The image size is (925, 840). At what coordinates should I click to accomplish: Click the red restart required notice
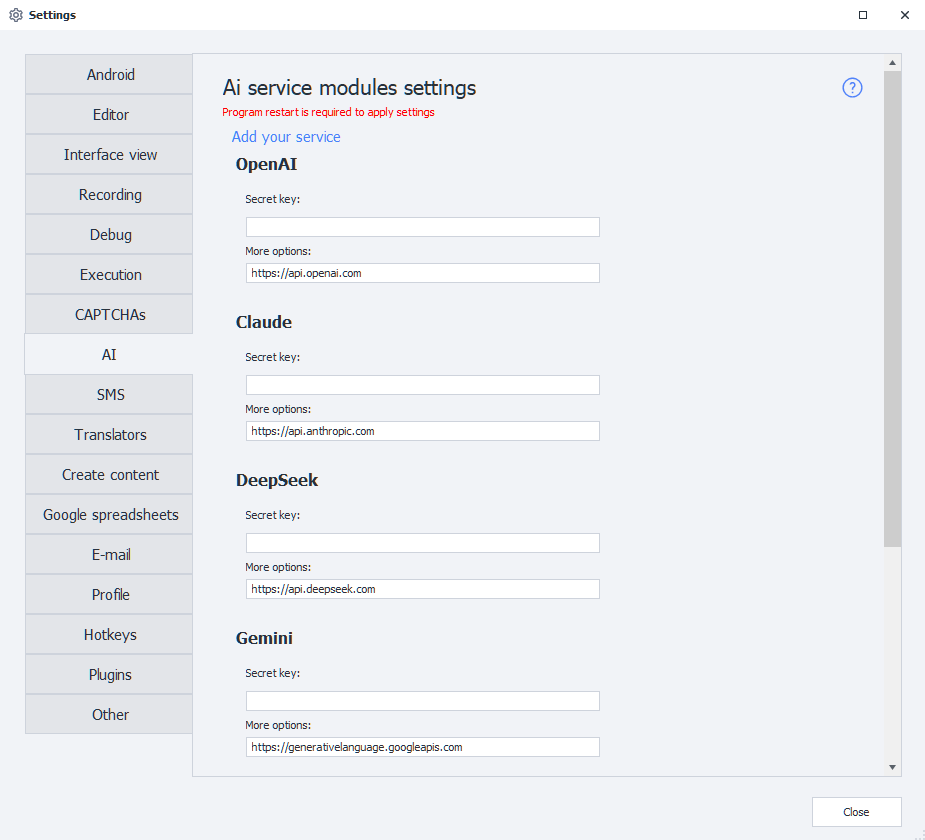tap(328, 112)
